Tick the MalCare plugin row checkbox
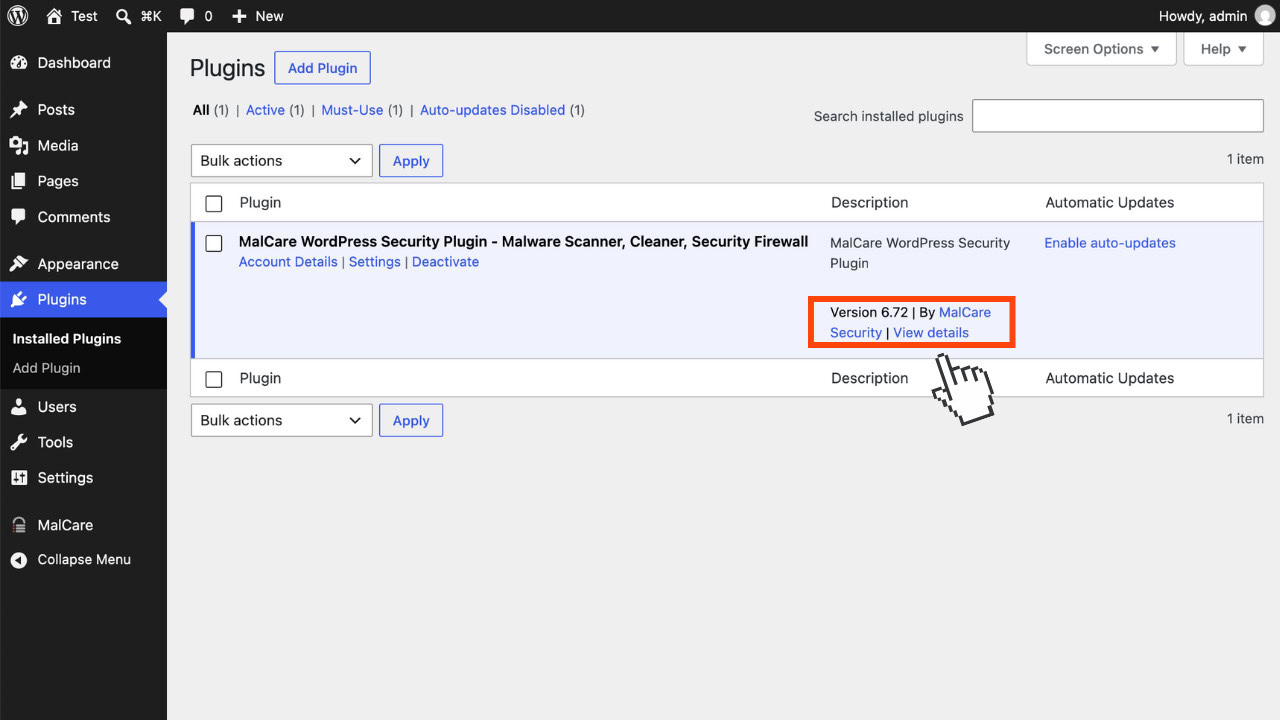The height and width of the screenshot is (720, 1280). coord(214,243)
